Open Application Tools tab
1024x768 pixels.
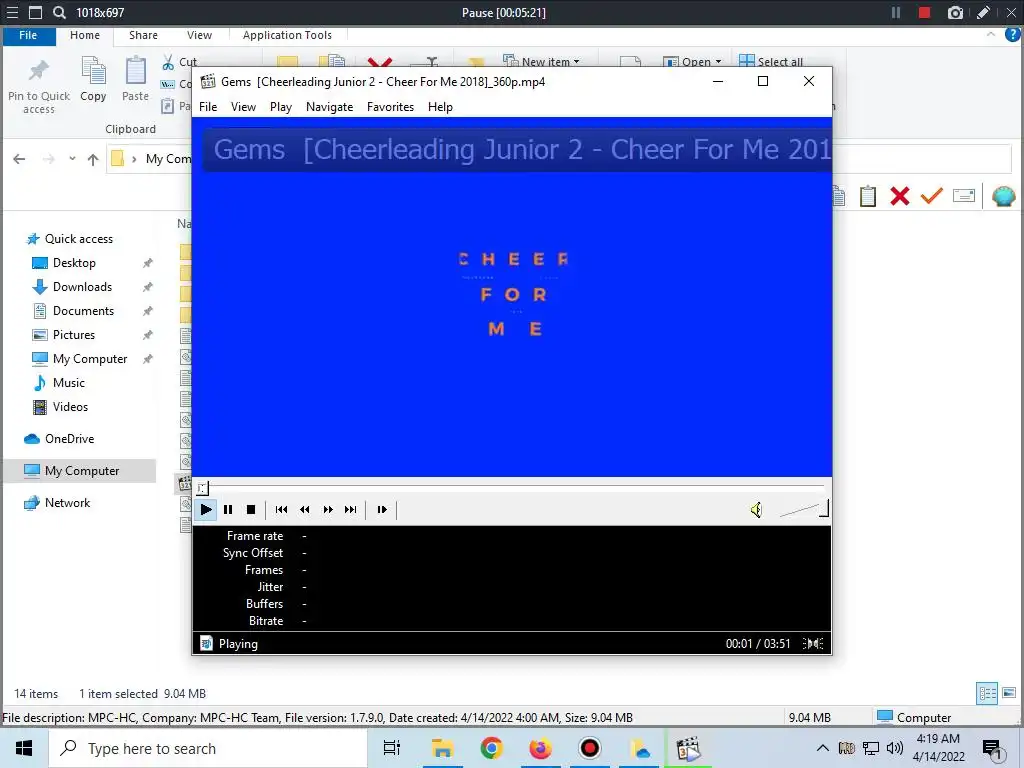point(287,35)
